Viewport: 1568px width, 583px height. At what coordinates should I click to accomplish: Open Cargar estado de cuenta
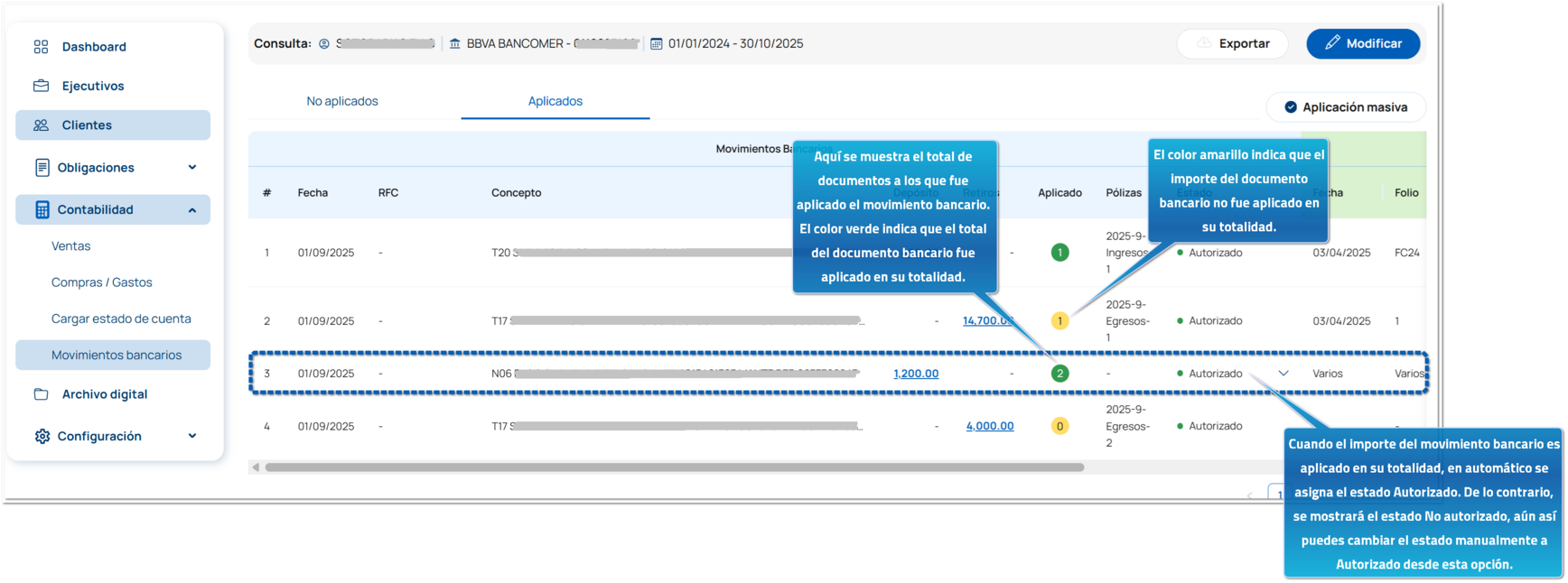121,319
